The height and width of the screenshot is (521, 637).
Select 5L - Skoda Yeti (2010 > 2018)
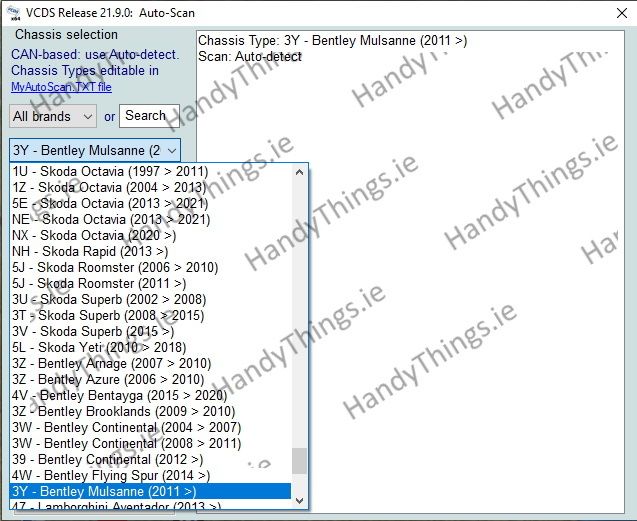(150, 347)
